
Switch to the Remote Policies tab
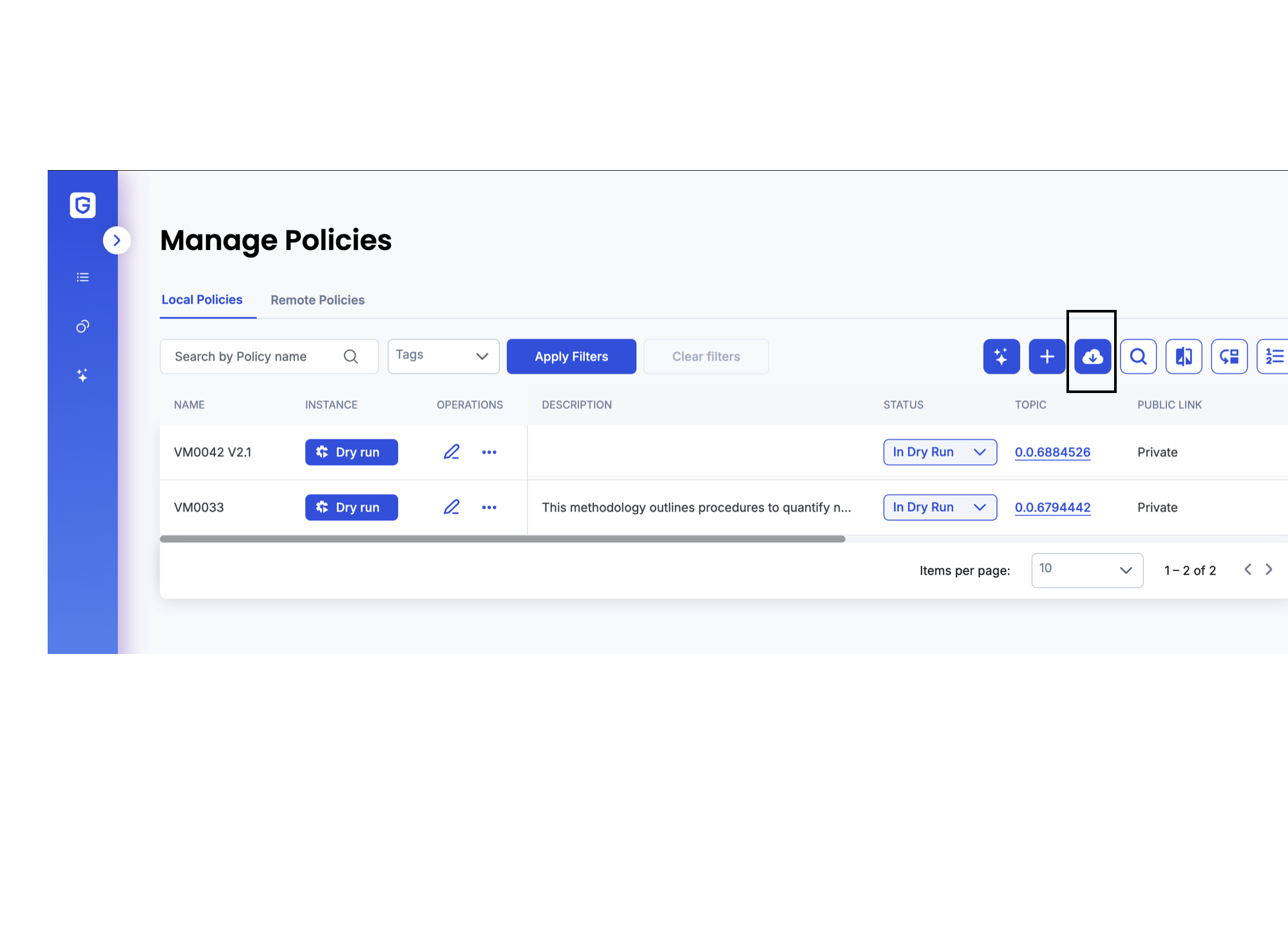317,300
